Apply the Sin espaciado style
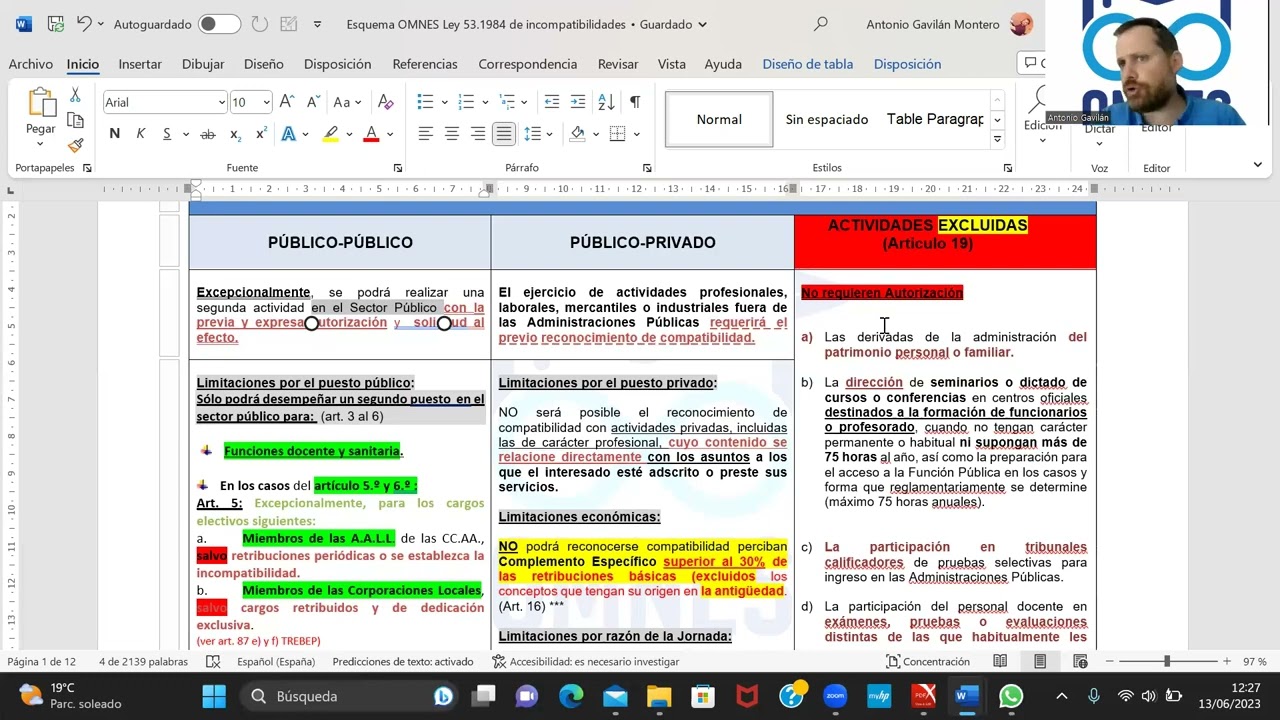The width and height of the screenshot is (1280, 720). coord(827,119)
